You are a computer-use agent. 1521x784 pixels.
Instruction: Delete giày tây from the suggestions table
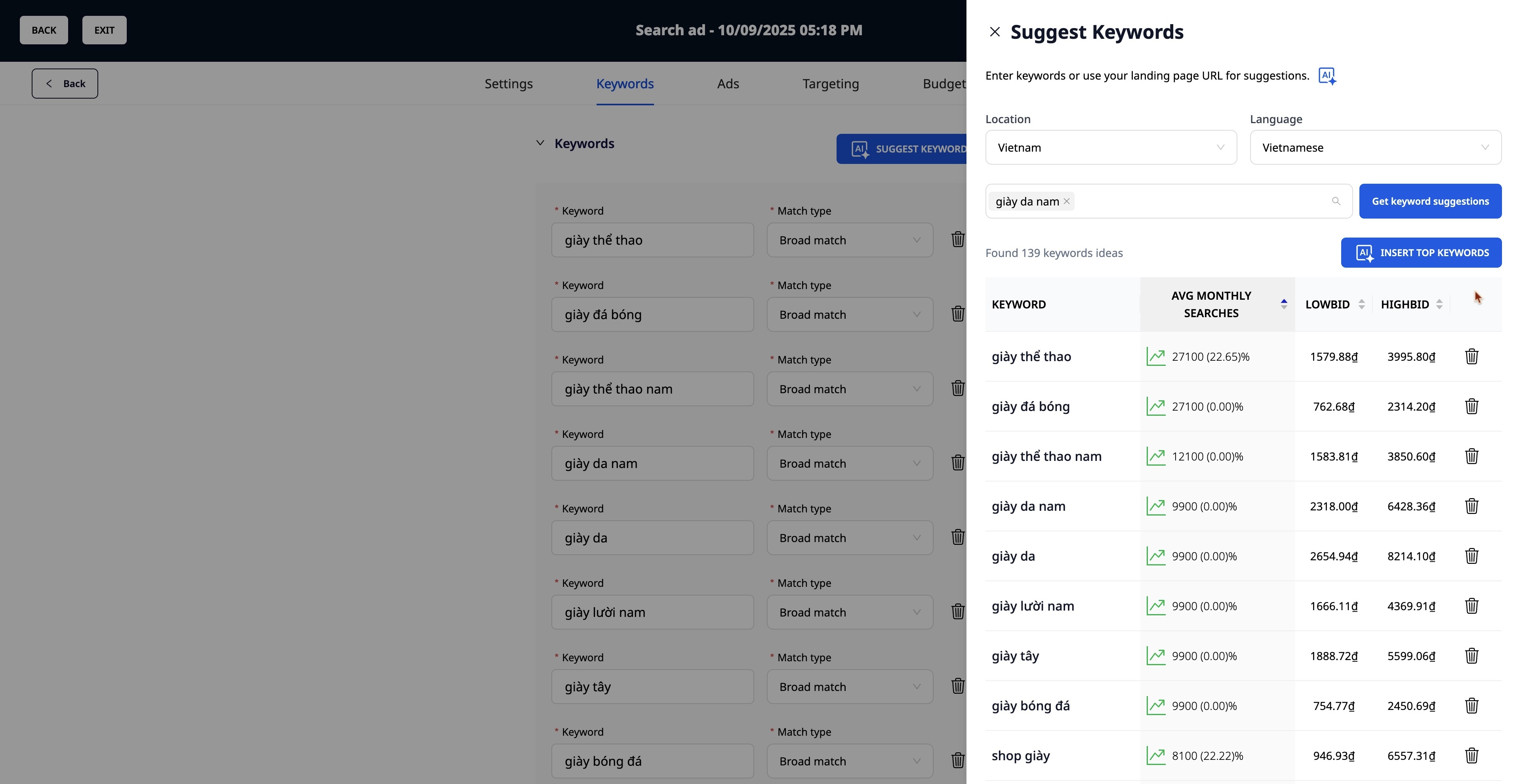tap(1471, 656)
